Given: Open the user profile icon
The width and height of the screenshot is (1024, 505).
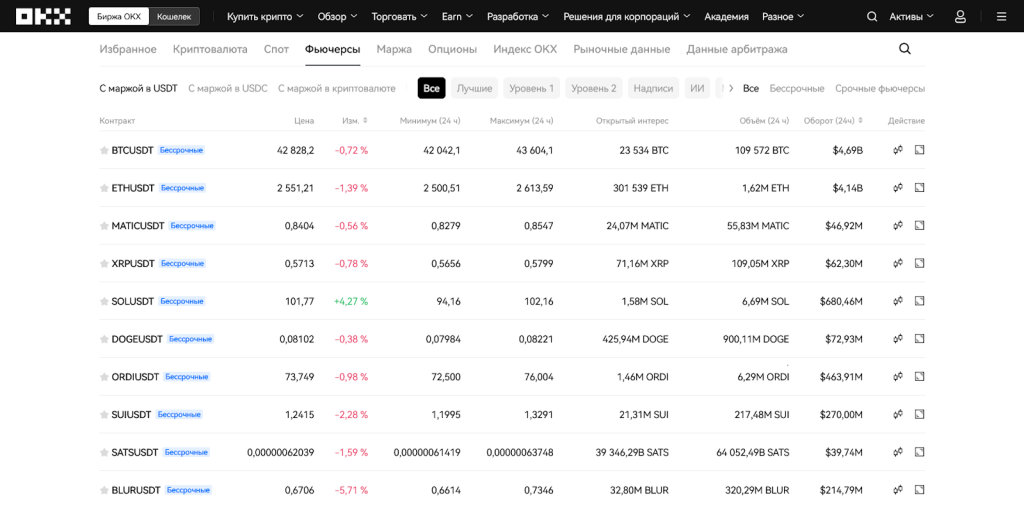Looking at the screenshot, I should (960, 17).
